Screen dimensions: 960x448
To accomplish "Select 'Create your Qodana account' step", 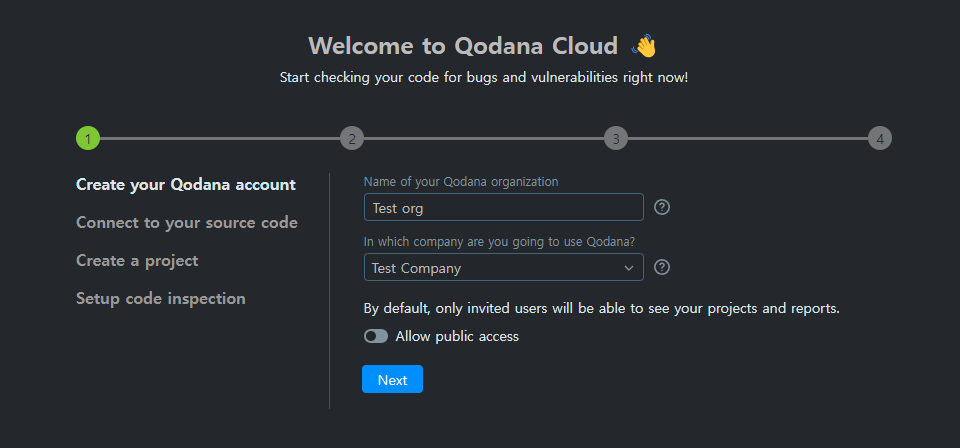I will click(x=186, y=185).
